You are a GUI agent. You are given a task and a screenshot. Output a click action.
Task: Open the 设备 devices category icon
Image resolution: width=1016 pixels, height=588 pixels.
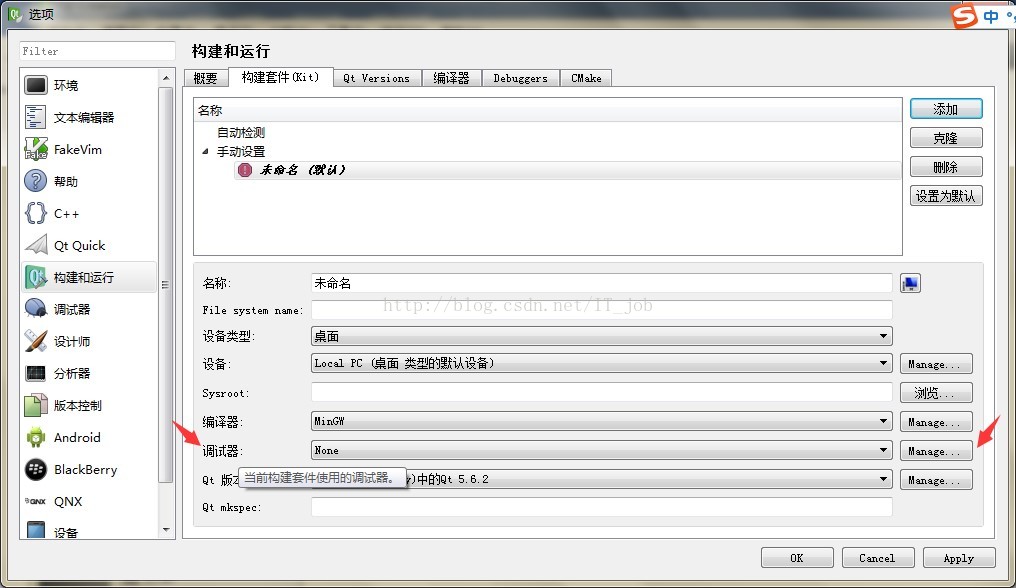click(36, 530)
